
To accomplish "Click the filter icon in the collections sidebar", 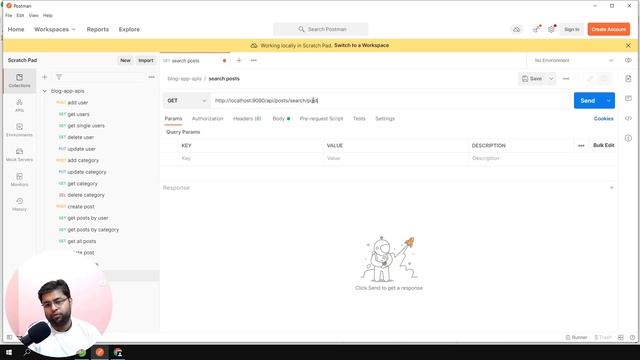I will [x=59, y=77].
